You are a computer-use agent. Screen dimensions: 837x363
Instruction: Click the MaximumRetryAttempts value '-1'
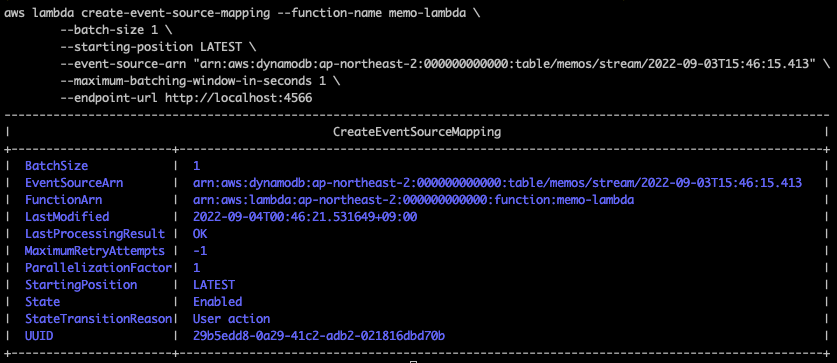200,250
